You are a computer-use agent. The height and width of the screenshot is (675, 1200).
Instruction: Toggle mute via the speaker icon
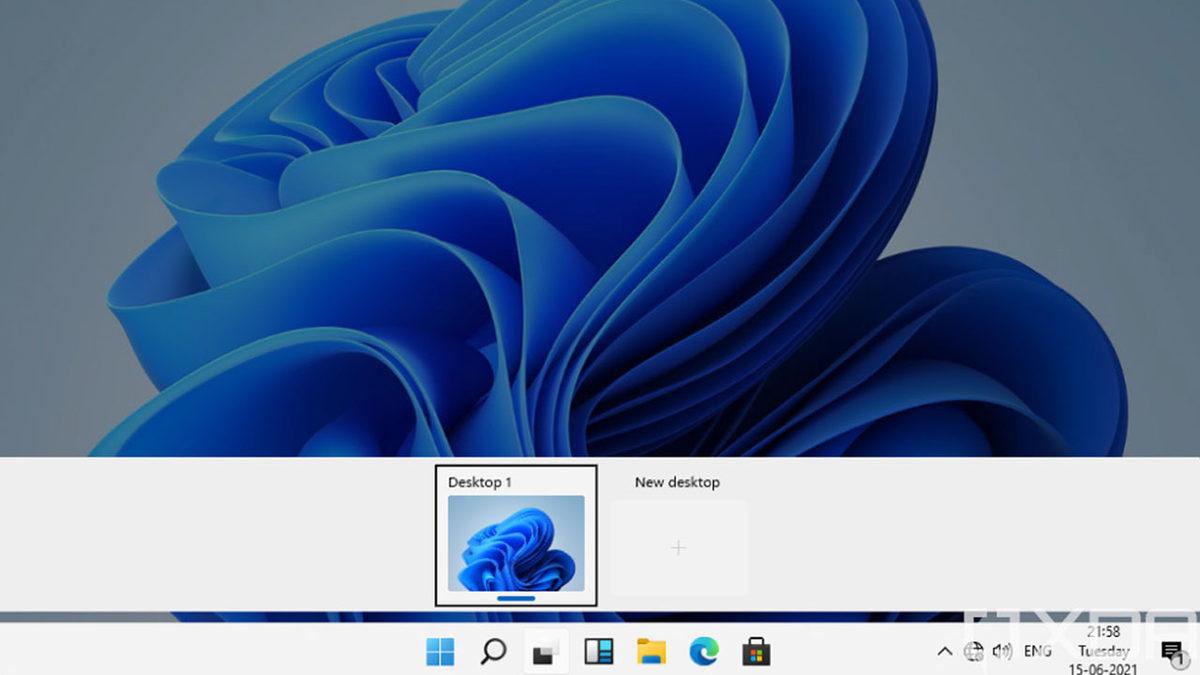(1003, 651)
